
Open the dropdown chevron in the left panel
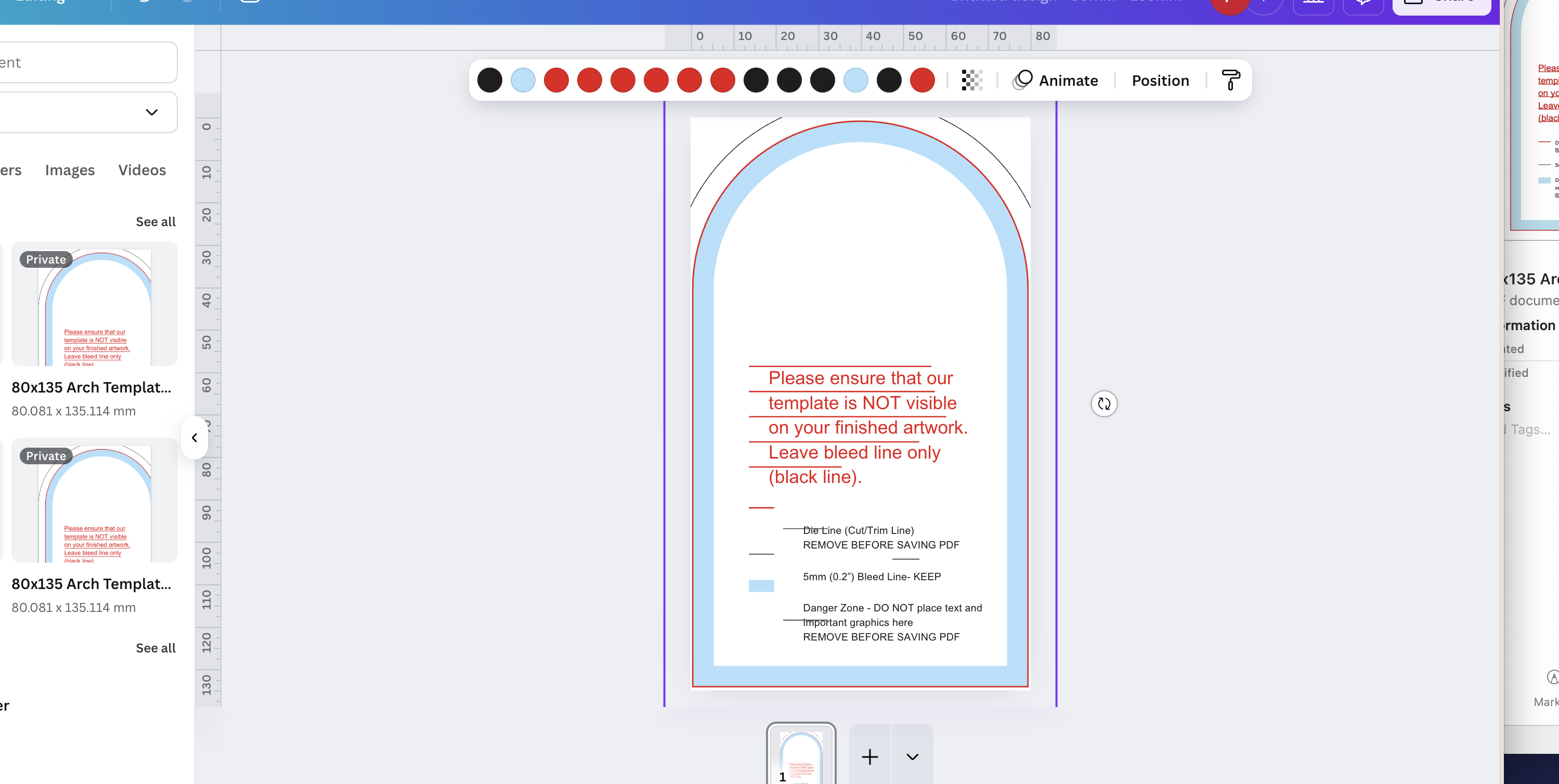click(x=152, y=112)
